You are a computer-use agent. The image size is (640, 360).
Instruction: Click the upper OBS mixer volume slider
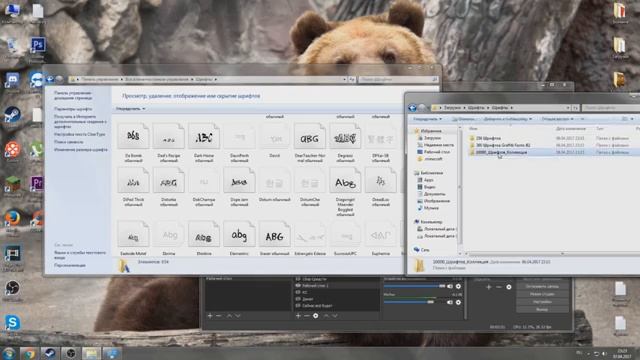click(415, 287)
